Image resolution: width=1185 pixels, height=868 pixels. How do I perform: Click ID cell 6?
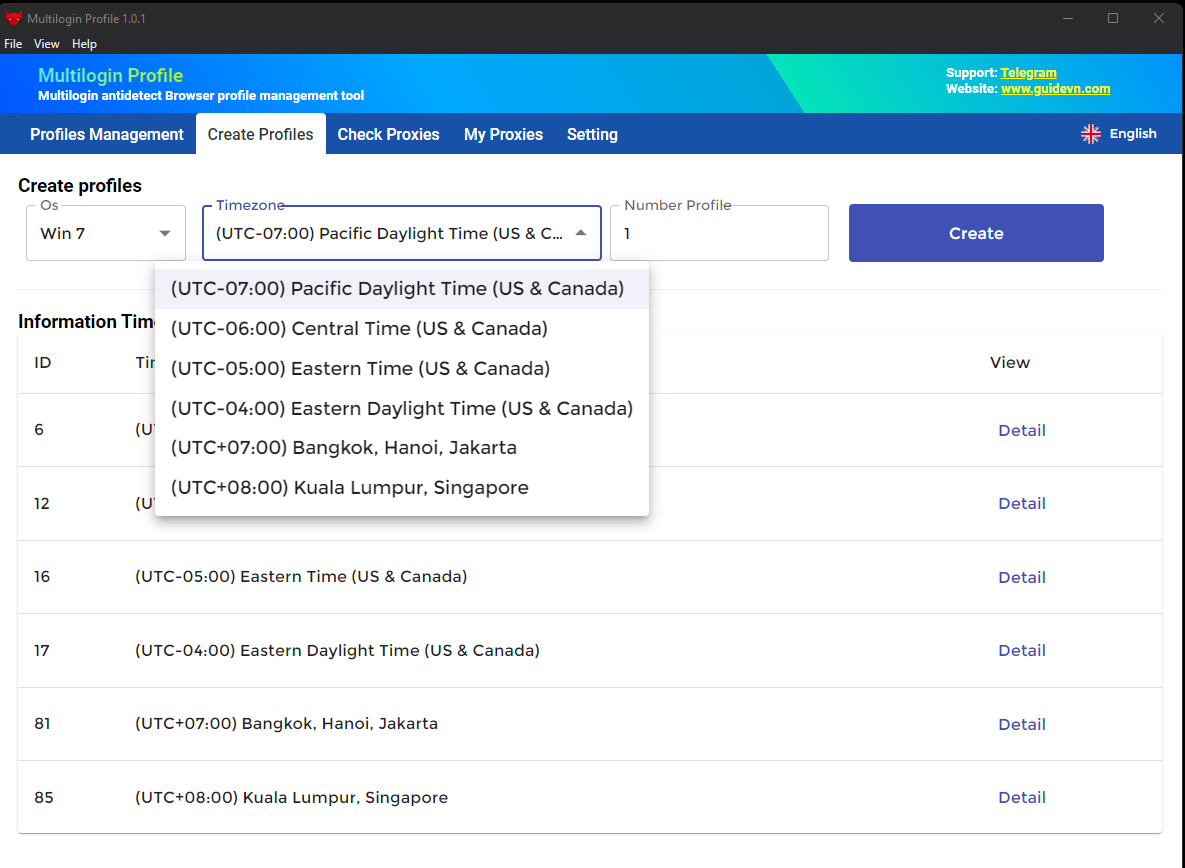[39, 430]
